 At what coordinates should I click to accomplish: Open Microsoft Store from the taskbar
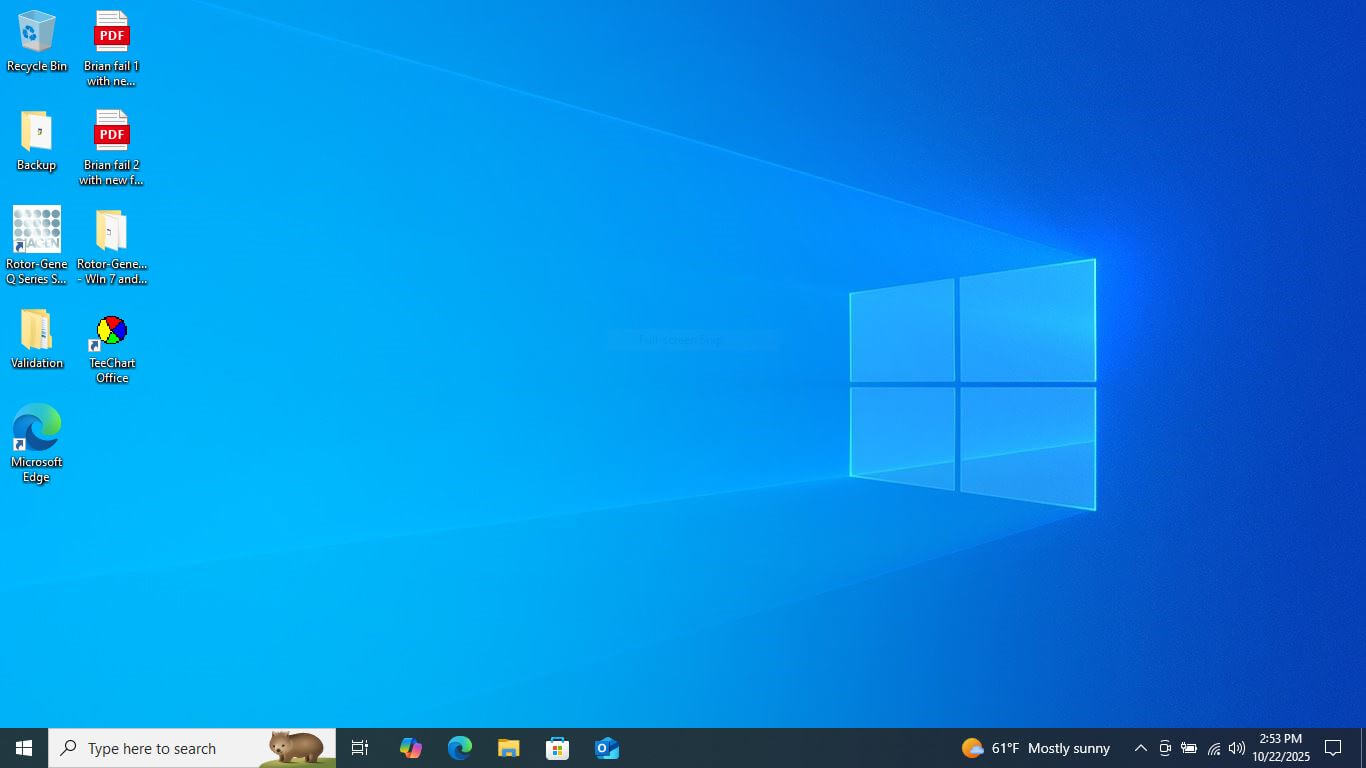[558, 748]
